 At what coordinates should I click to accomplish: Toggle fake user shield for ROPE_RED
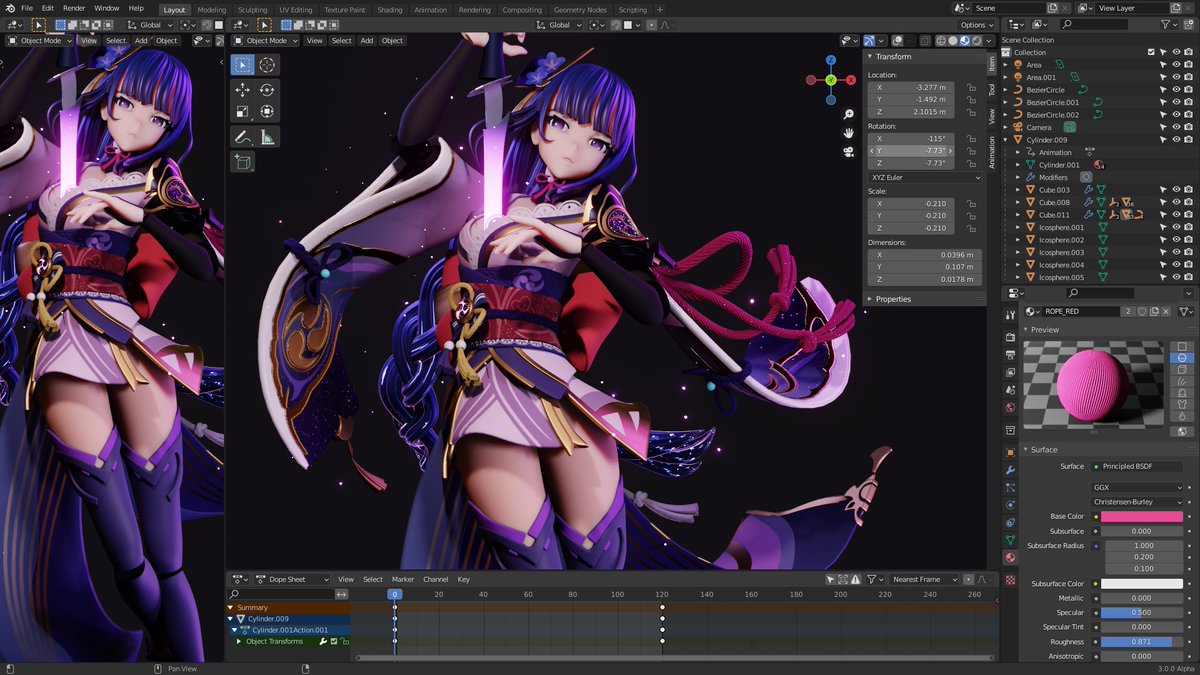tap(1143, 311)
